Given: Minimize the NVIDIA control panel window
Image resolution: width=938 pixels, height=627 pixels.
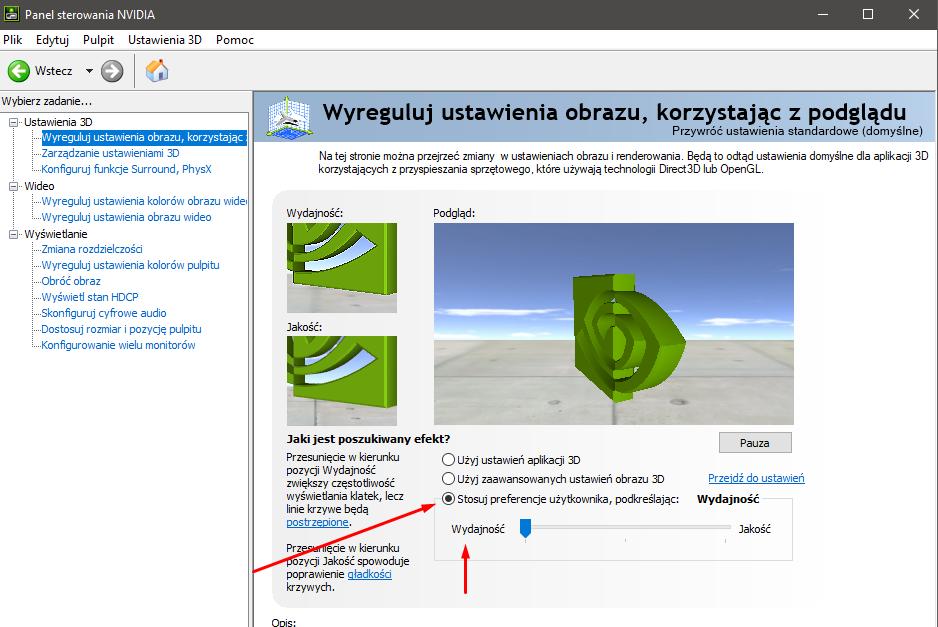Looking at the screenshot, I should tap(823, 14).
